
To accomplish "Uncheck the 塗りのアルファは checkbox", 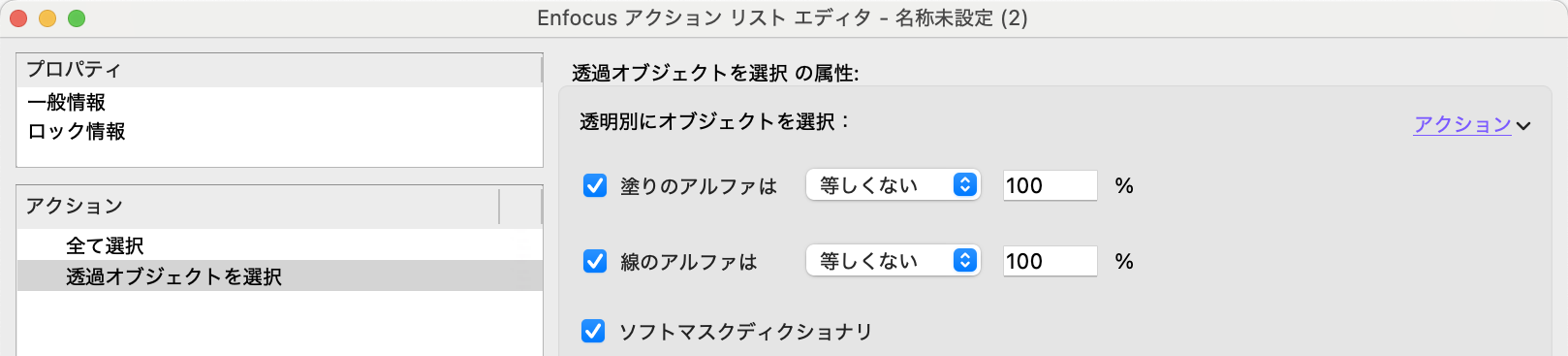I will [595, 185].
